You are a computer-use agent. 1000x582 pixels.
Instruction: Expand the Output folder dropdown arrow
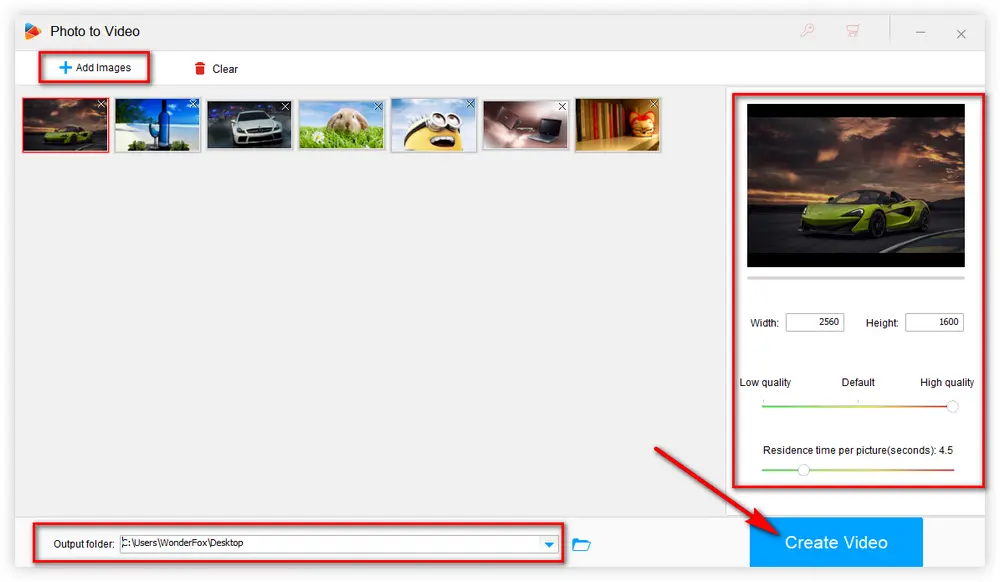coord(549,544)
